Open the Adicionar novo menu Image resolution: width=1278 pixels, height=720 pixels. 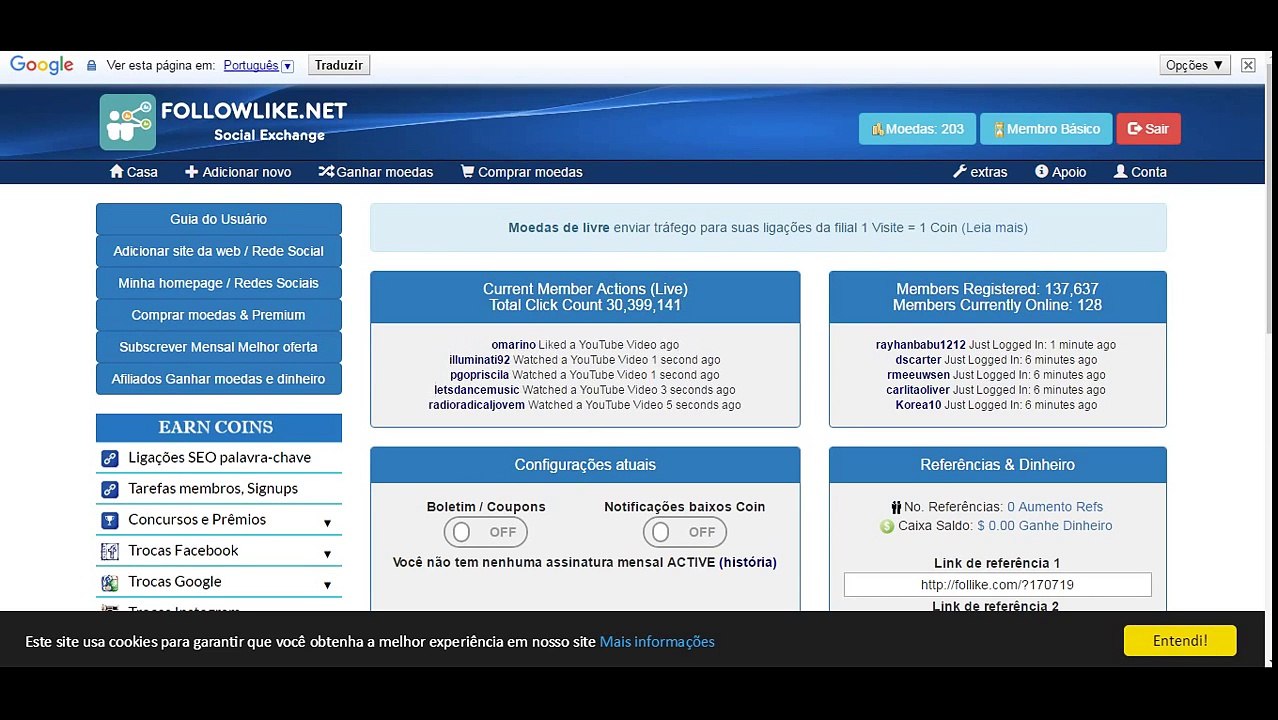(238, 172)
